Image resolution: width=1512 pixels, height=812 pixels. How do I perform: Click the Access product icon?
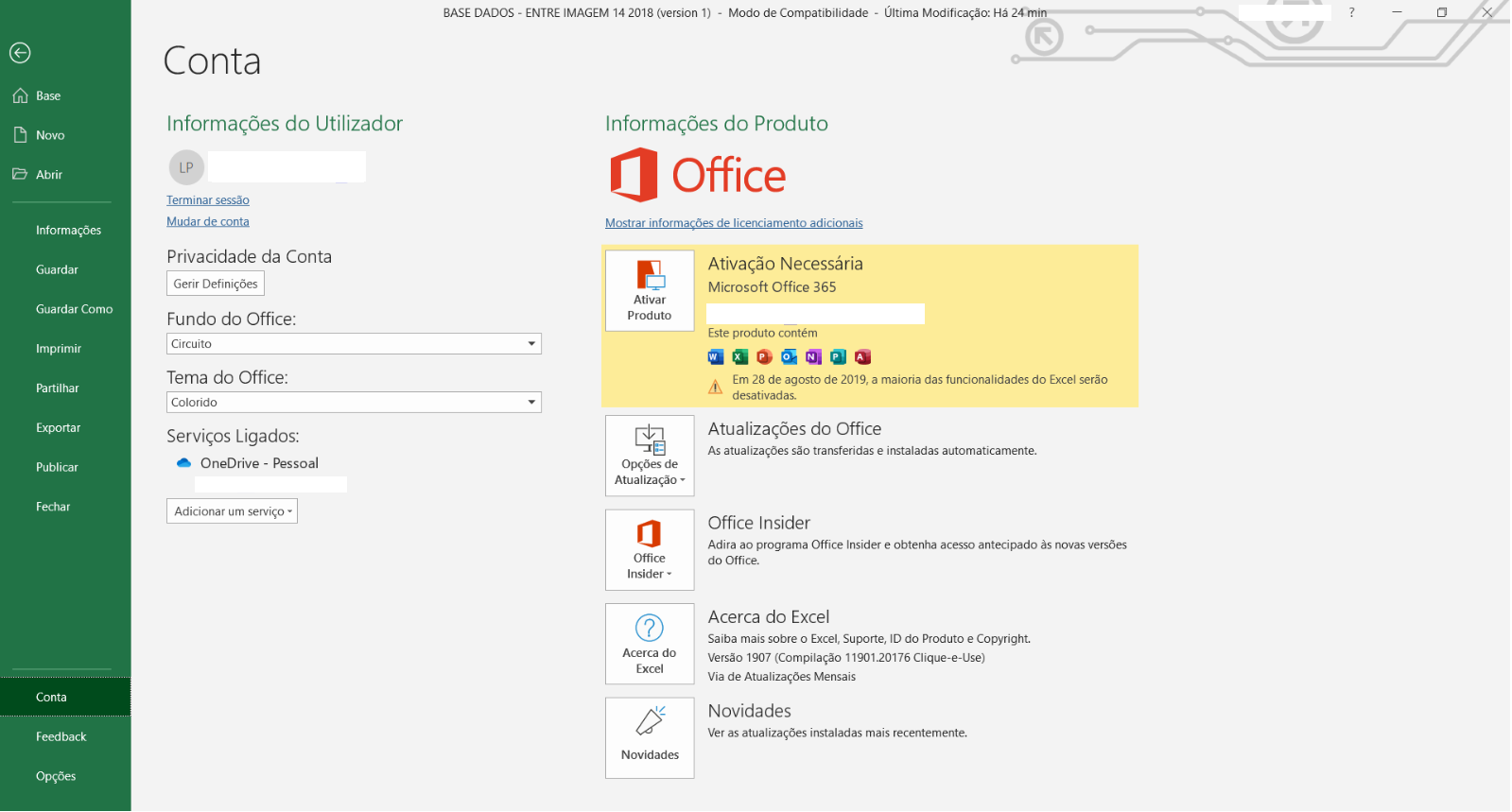point(863,356)
